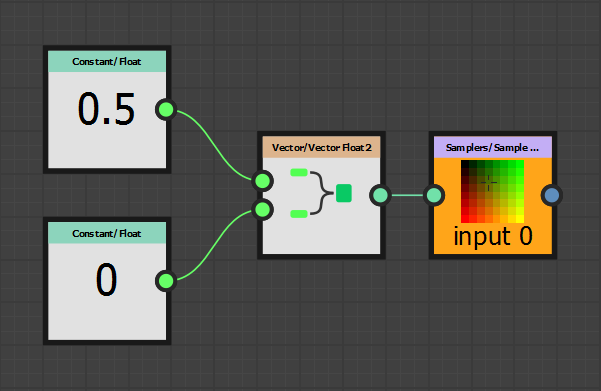The image size is (601, 391).
Task: Click the crosshair marker in the gradient preview
Action: pos(489,182)
